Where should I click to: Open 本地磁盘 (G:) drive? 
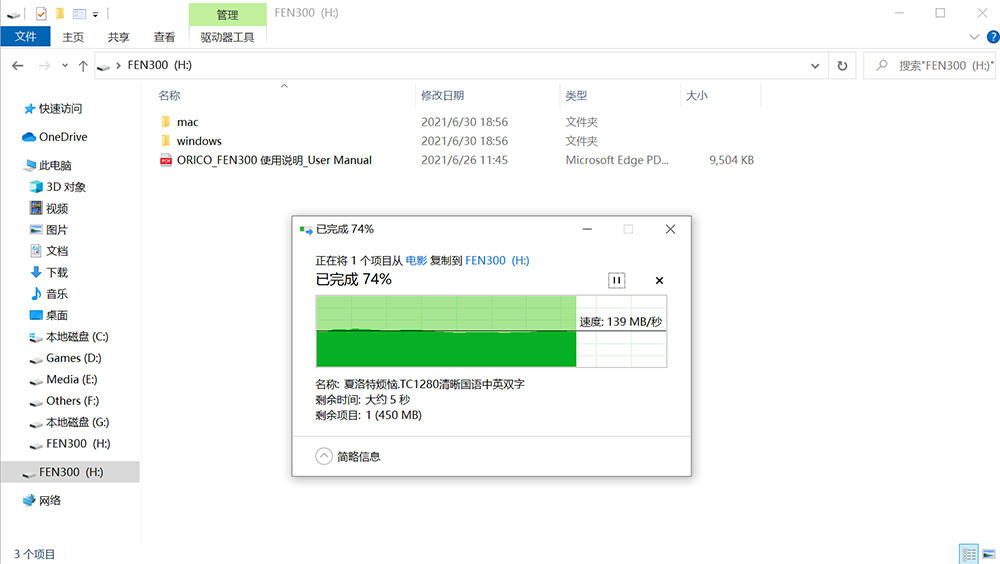coord(77,422)
